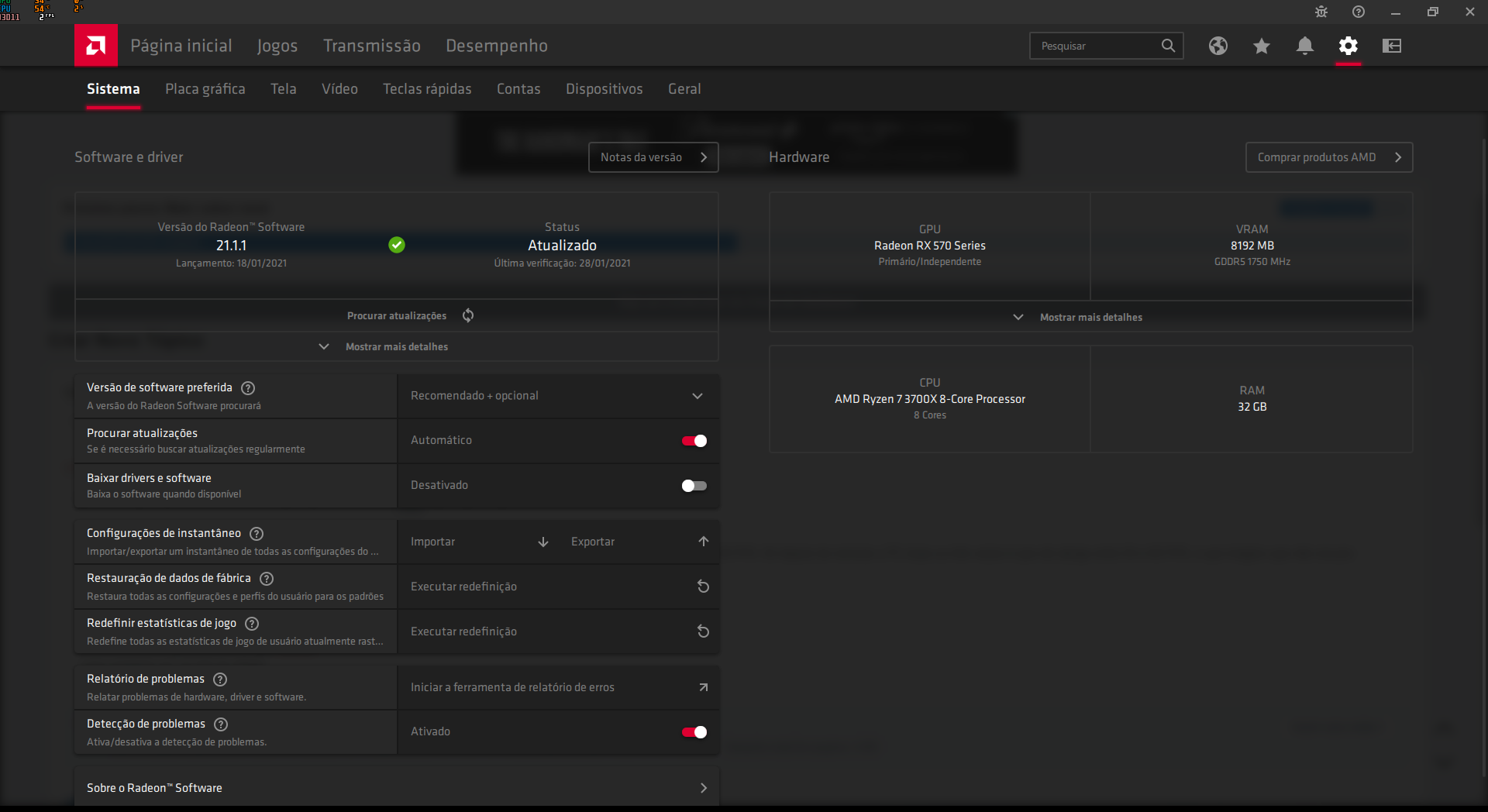Click the bug report icon in title bar
Image resolution: width=1488 pixels, height=812 pixels.
(x=1321, y=12)
